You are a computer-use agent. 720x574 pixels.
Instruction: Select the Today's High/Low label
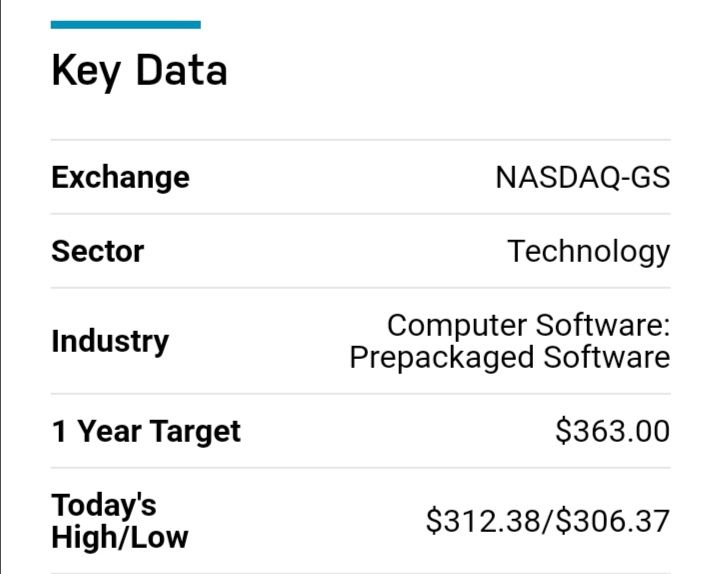(x=119, y=521)
